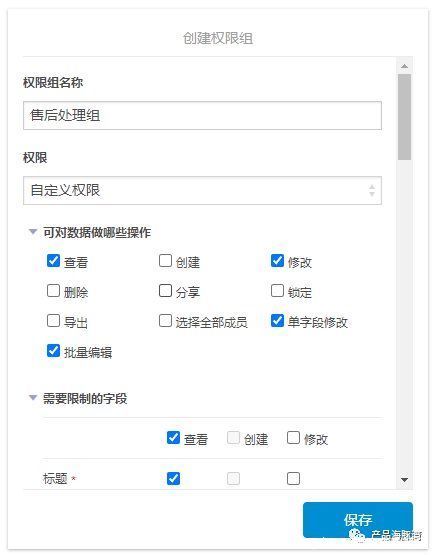Uncheck the 单字段修改 checkbox
The width and height of the screenshot is (435, 555).
click(277, 321)
